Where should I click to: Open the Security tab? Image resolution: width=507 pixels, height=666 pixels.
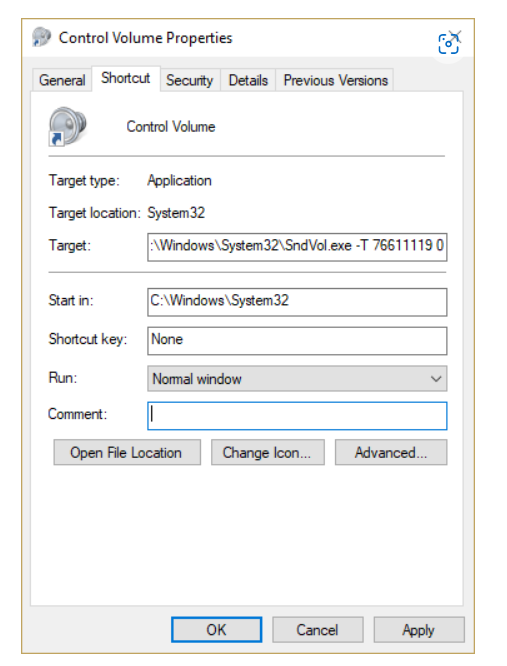(x=189, y=80)
